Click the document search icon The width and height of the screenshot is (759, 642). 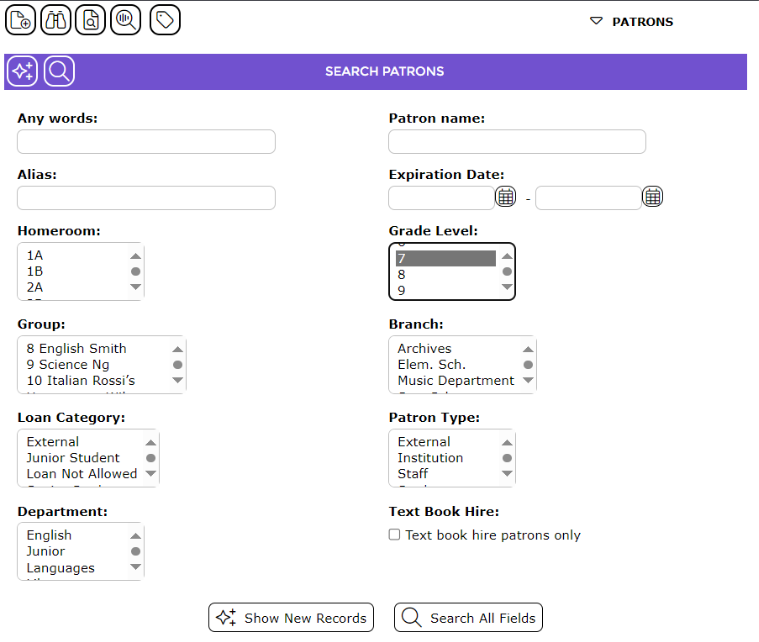point(91,20)
